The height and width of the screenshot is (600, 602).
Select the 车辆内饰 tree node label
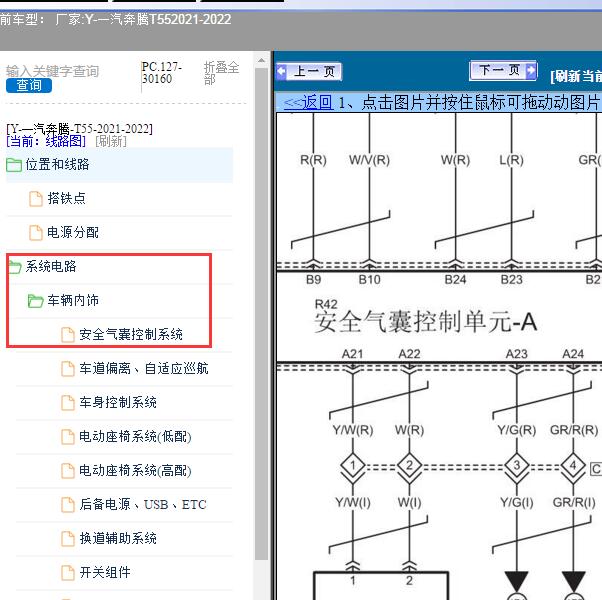73,300
